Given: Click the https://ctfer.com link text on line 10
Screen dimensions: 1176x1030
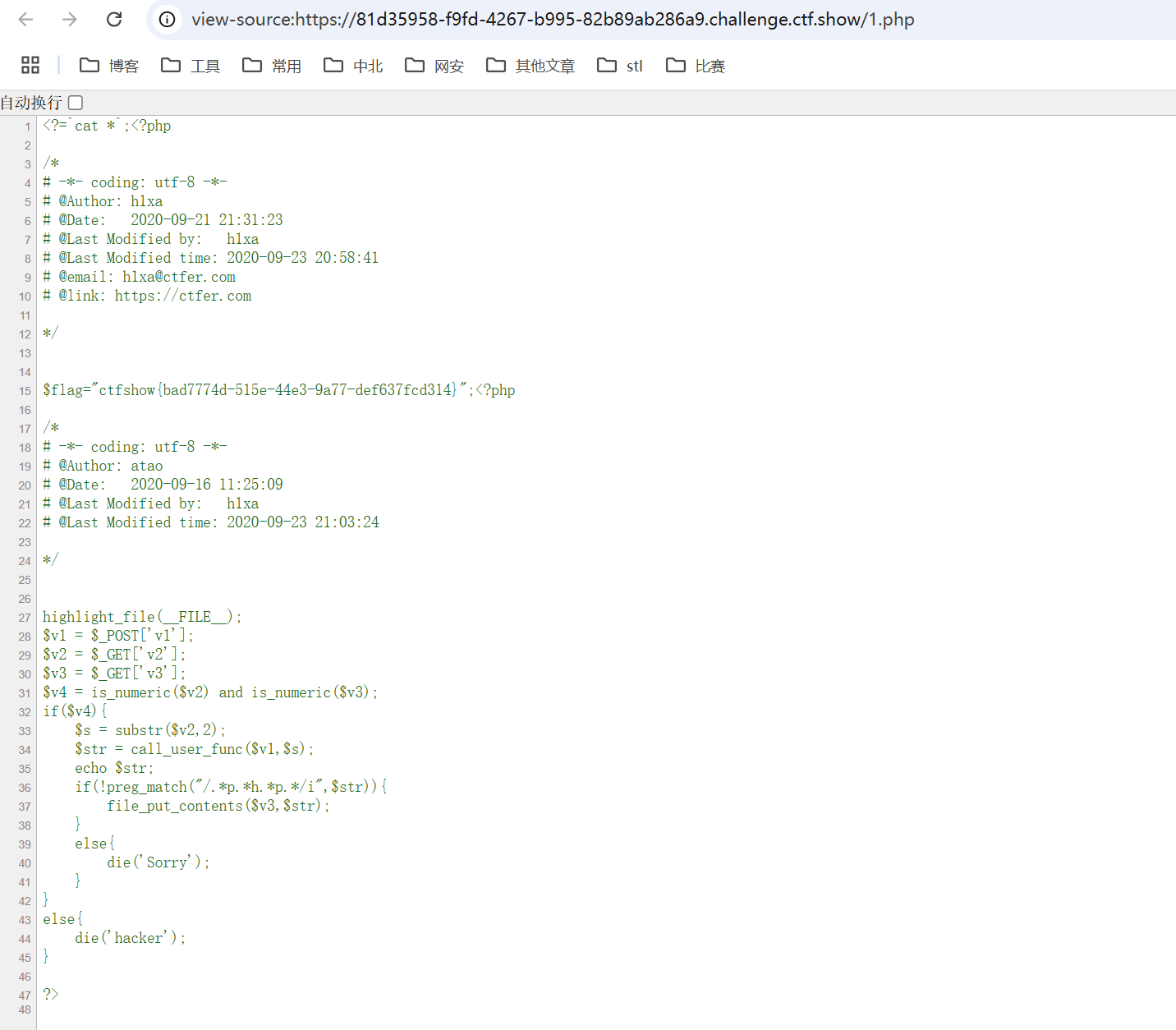Looking at the screenshot, I should tap(183, 296).
